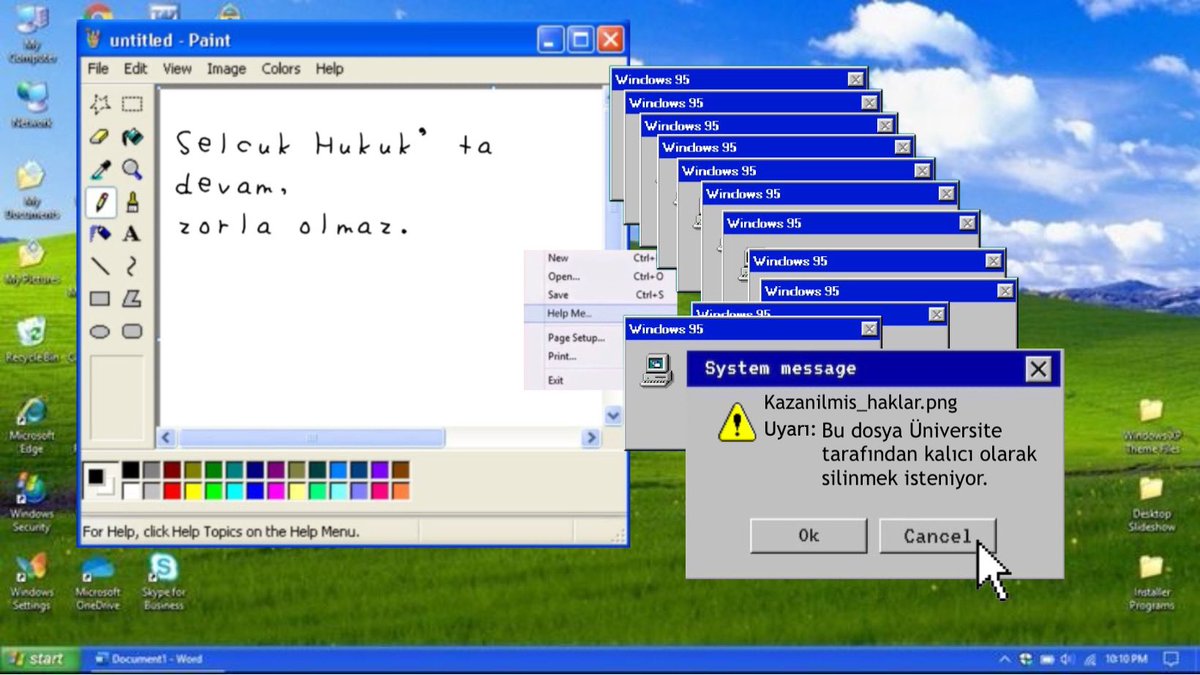Select the highlighted Help Me.. entry
Image resolution: width=1200 pixels, height=675 pixels.
[x=599, y=313]
